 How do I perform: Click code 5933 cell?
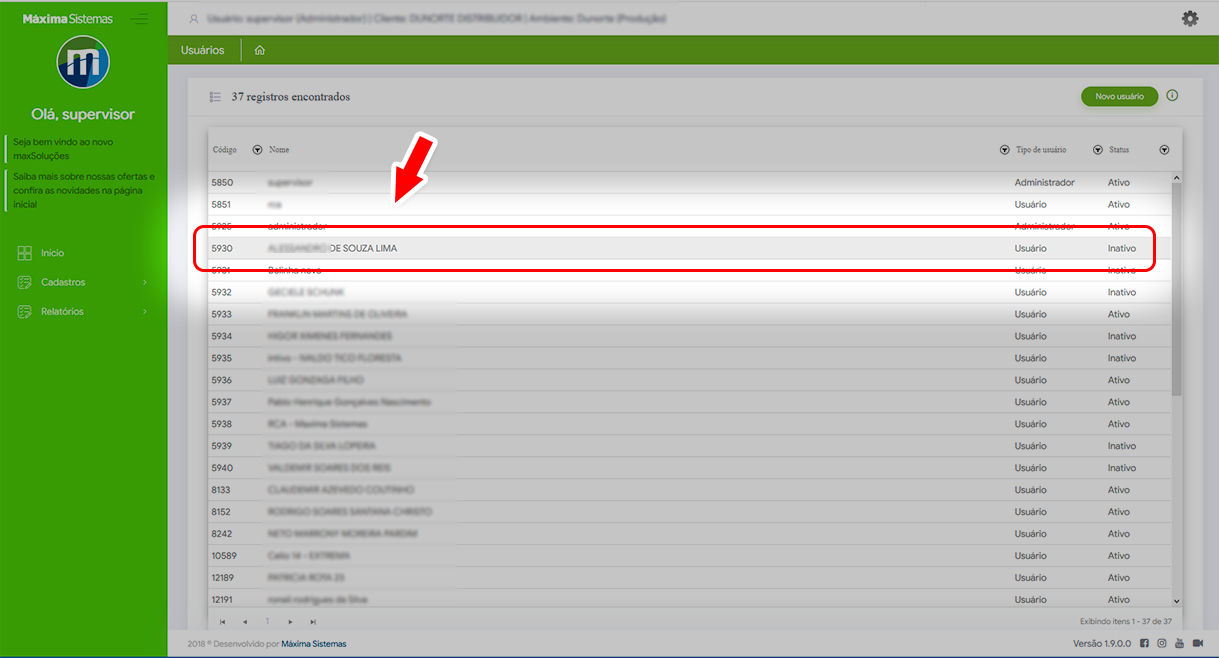tap(222, 314)
